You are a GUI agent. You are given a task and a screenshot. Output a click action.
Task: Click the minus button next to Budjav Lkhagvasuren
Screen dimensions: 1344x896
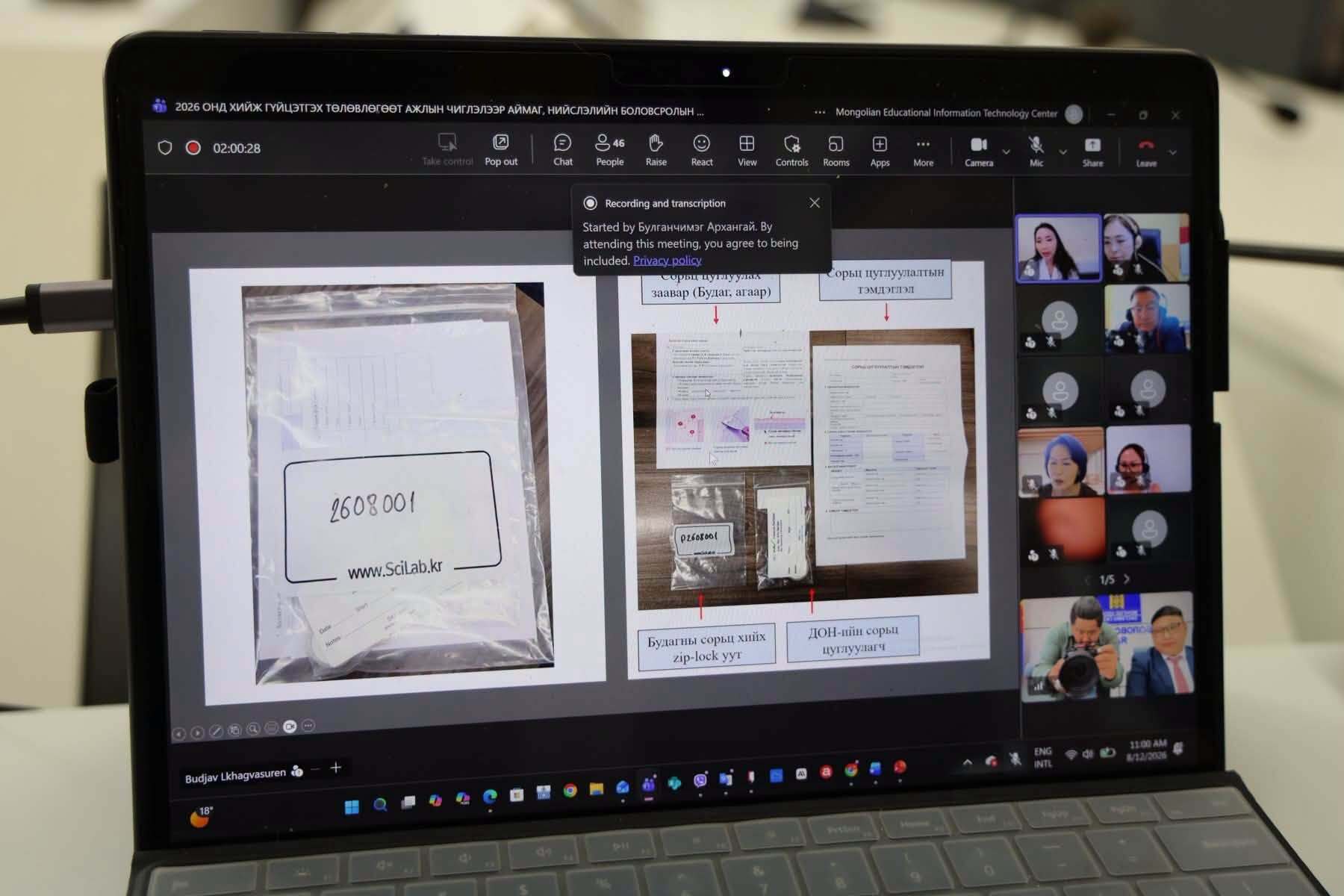pos(315,769)
